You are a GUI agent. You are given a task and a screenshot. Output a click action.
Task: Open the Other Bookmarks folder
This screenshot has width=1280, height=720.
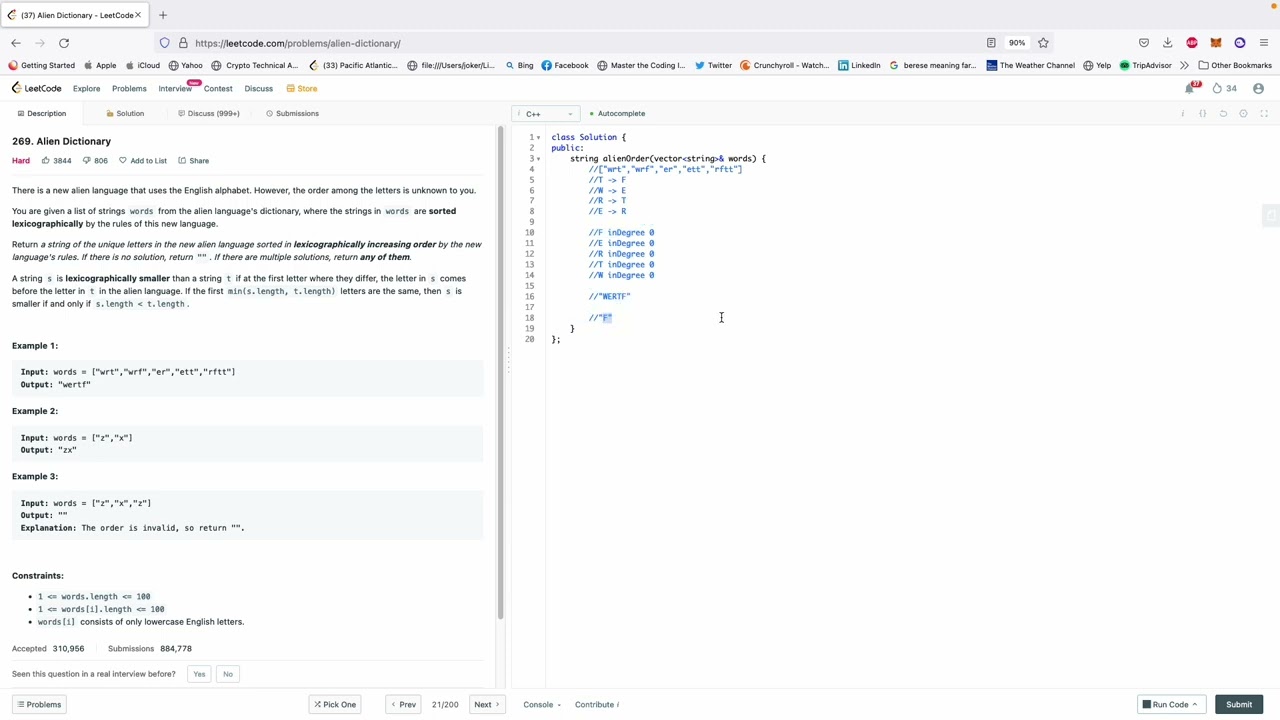pos(1235,65)
